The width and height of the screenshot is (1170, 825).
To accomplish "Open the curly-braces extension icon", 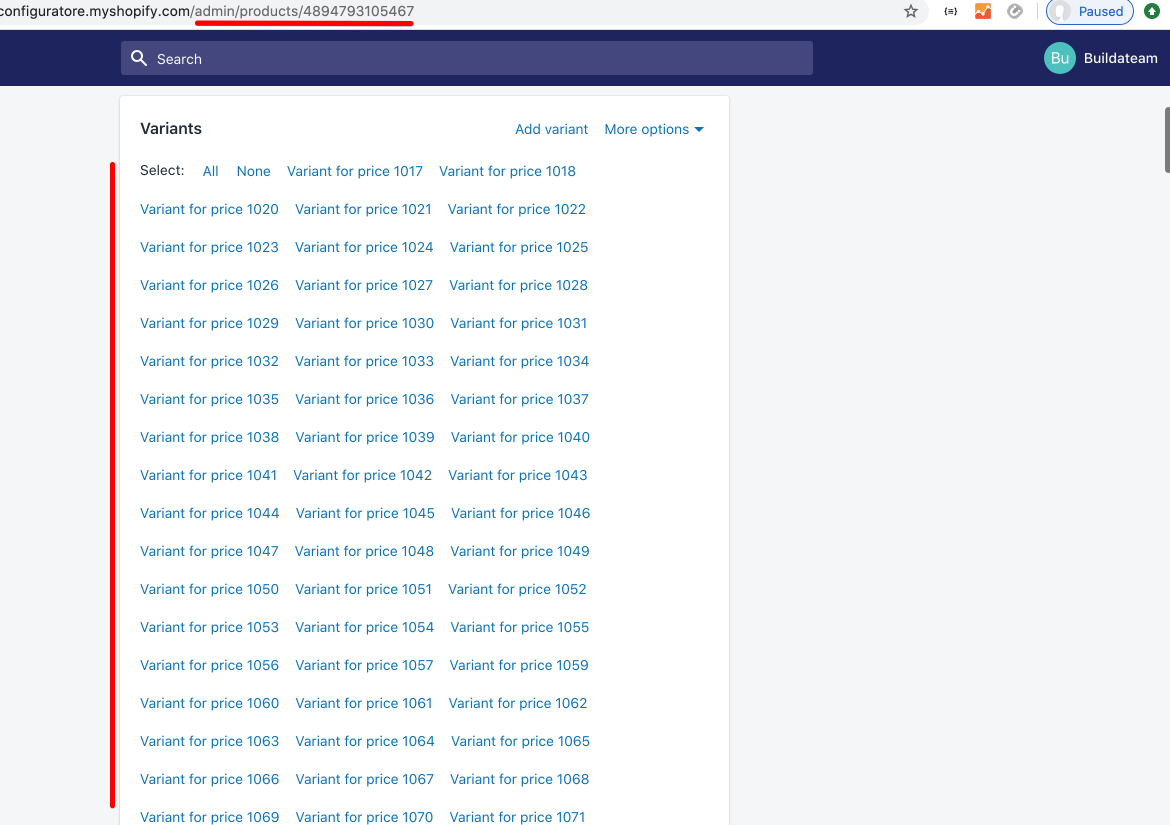I will pyautogui.click(x=951, y=12).
